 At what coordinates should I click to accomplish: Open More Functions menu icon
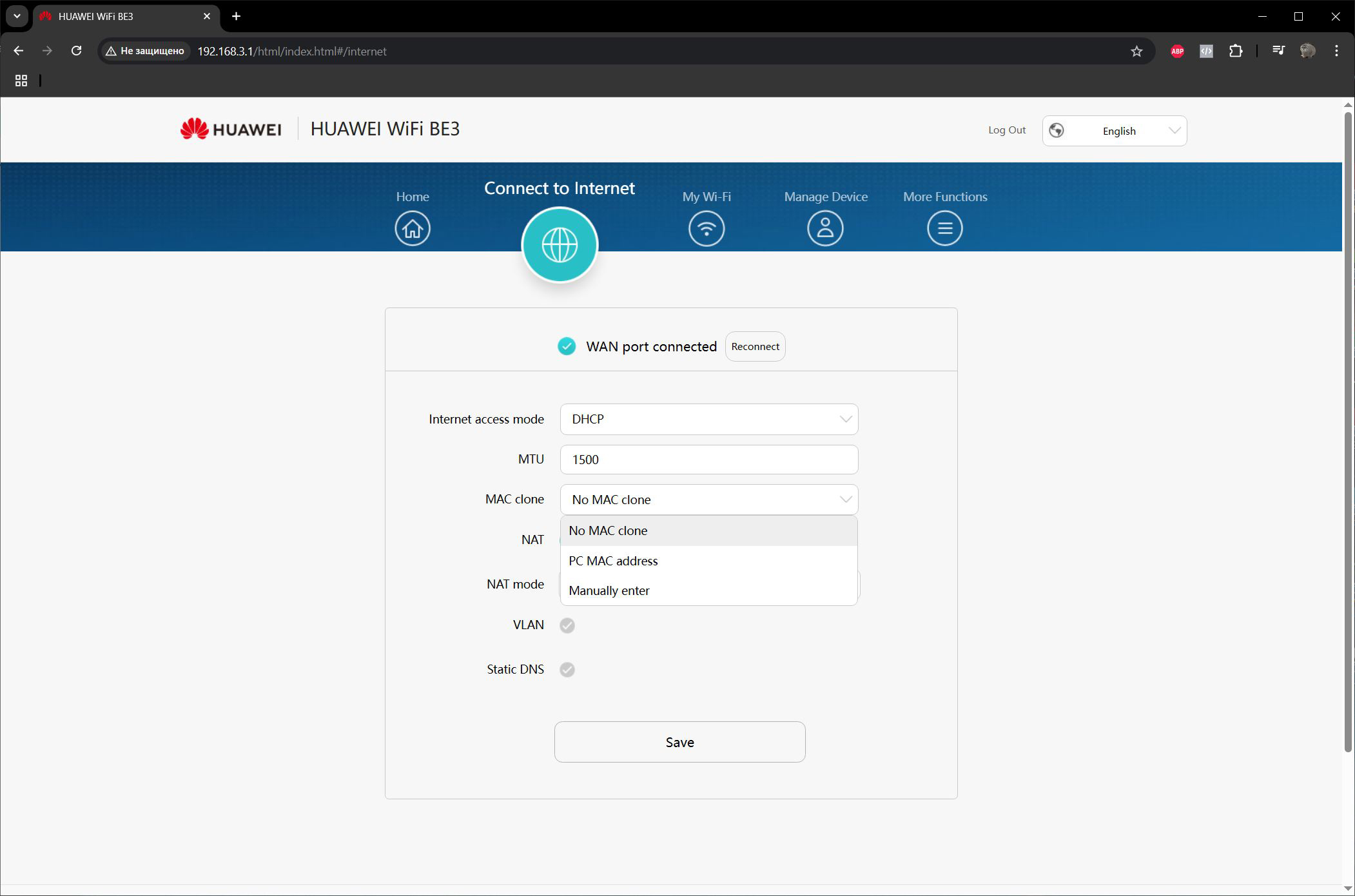click(945, 228)
